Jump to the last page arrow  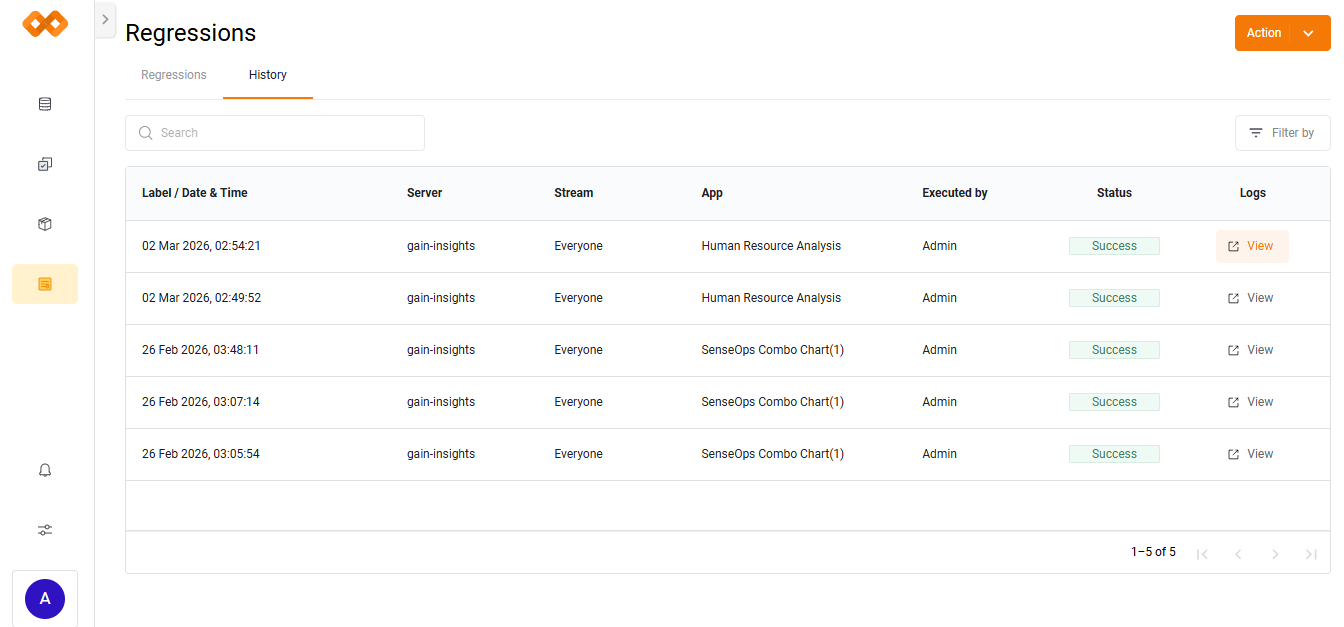[1311, 554]
